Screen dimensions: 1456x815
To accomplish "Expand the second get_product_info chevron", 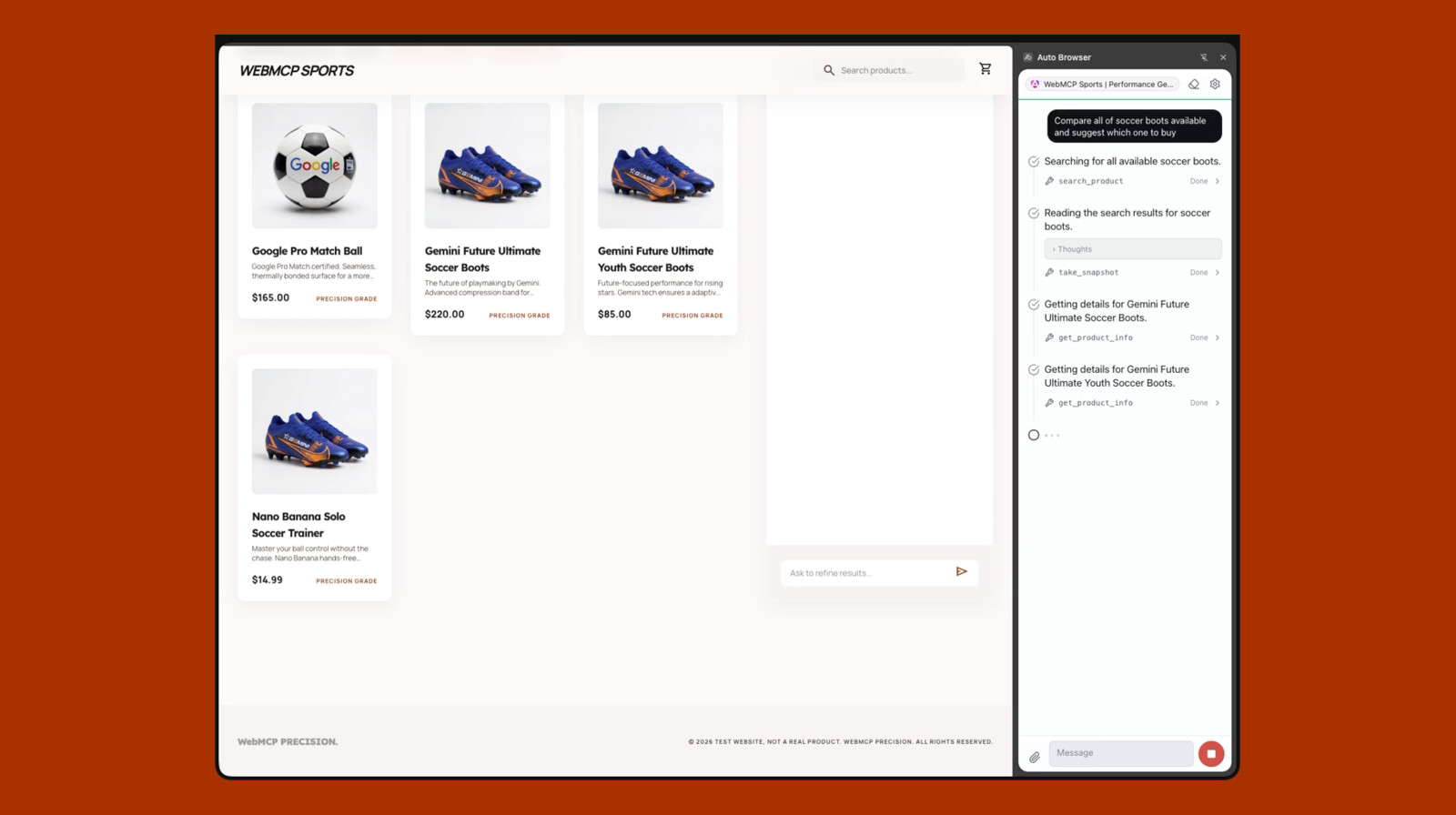I will click(x=1218, y=403).
